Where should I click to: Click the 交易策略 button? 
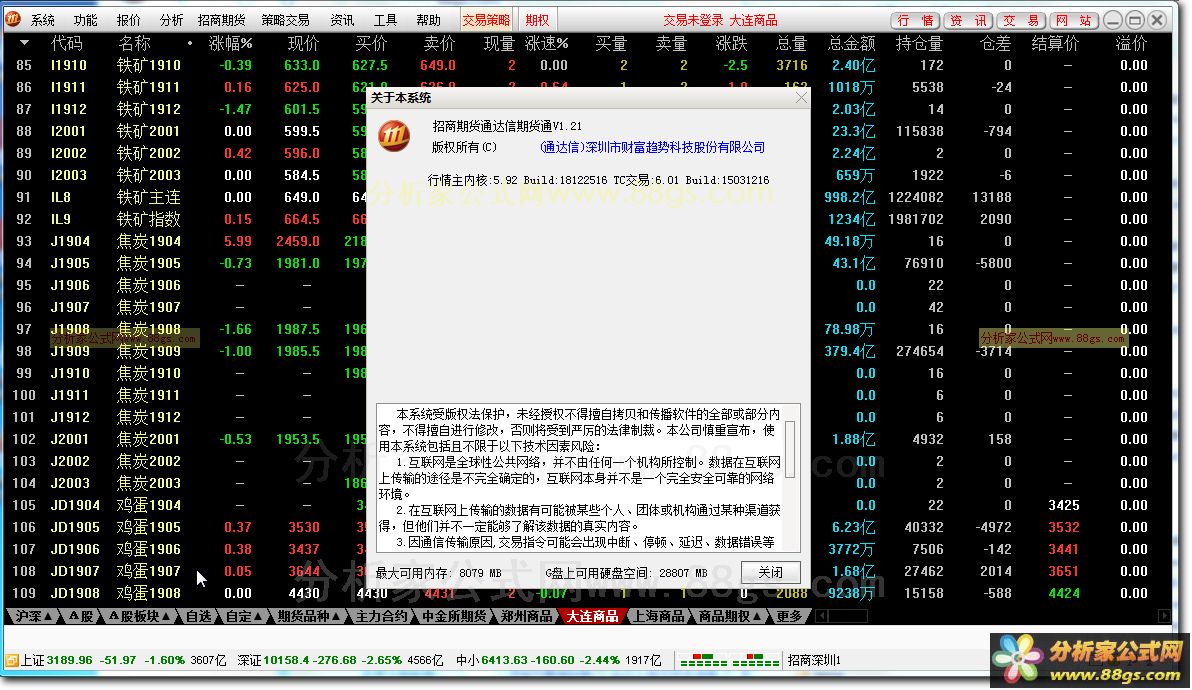tap(487, 21)
